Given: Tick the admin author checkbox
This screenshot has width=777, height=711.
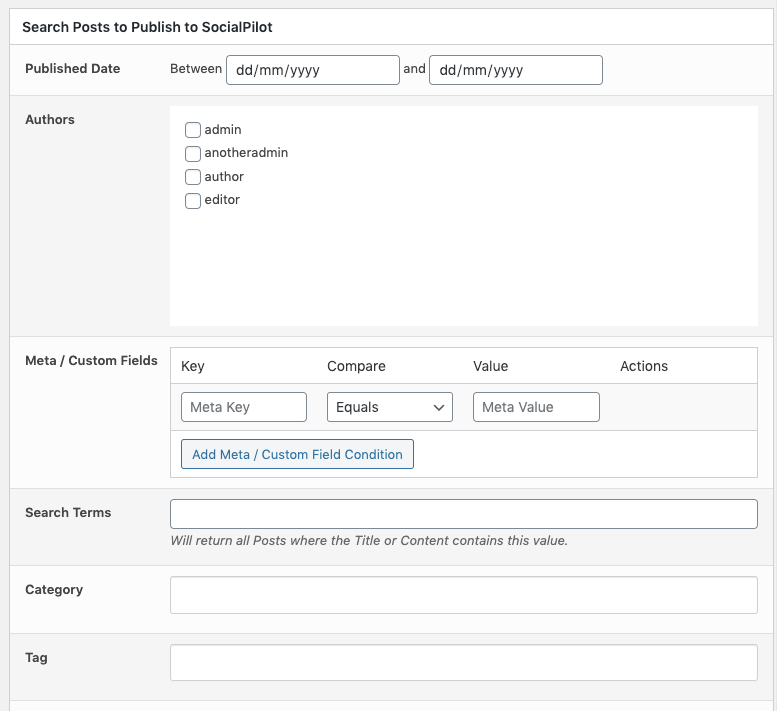Looking at the screenshot, I should 193,130.
